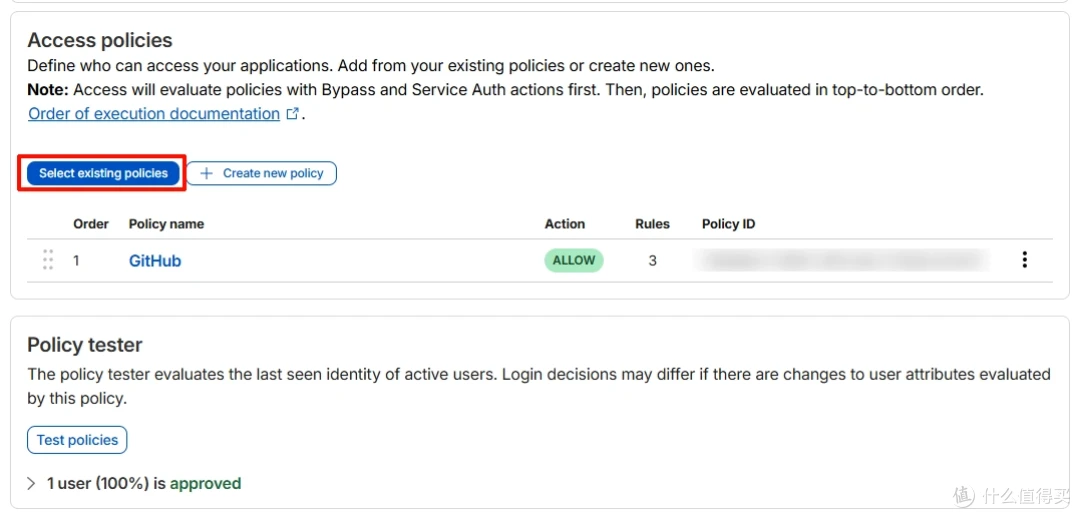The height and width of the screenshot is (518, 1080).
Task: Click the Test policies button
Action: coord(77,440)
